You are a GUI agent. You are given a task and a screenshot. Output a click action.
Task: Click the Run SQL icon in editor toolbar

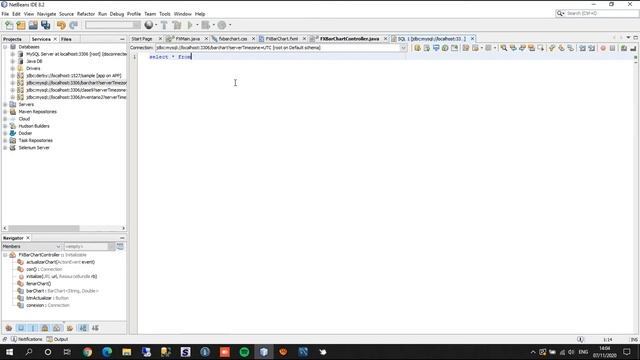pos(417,48)
